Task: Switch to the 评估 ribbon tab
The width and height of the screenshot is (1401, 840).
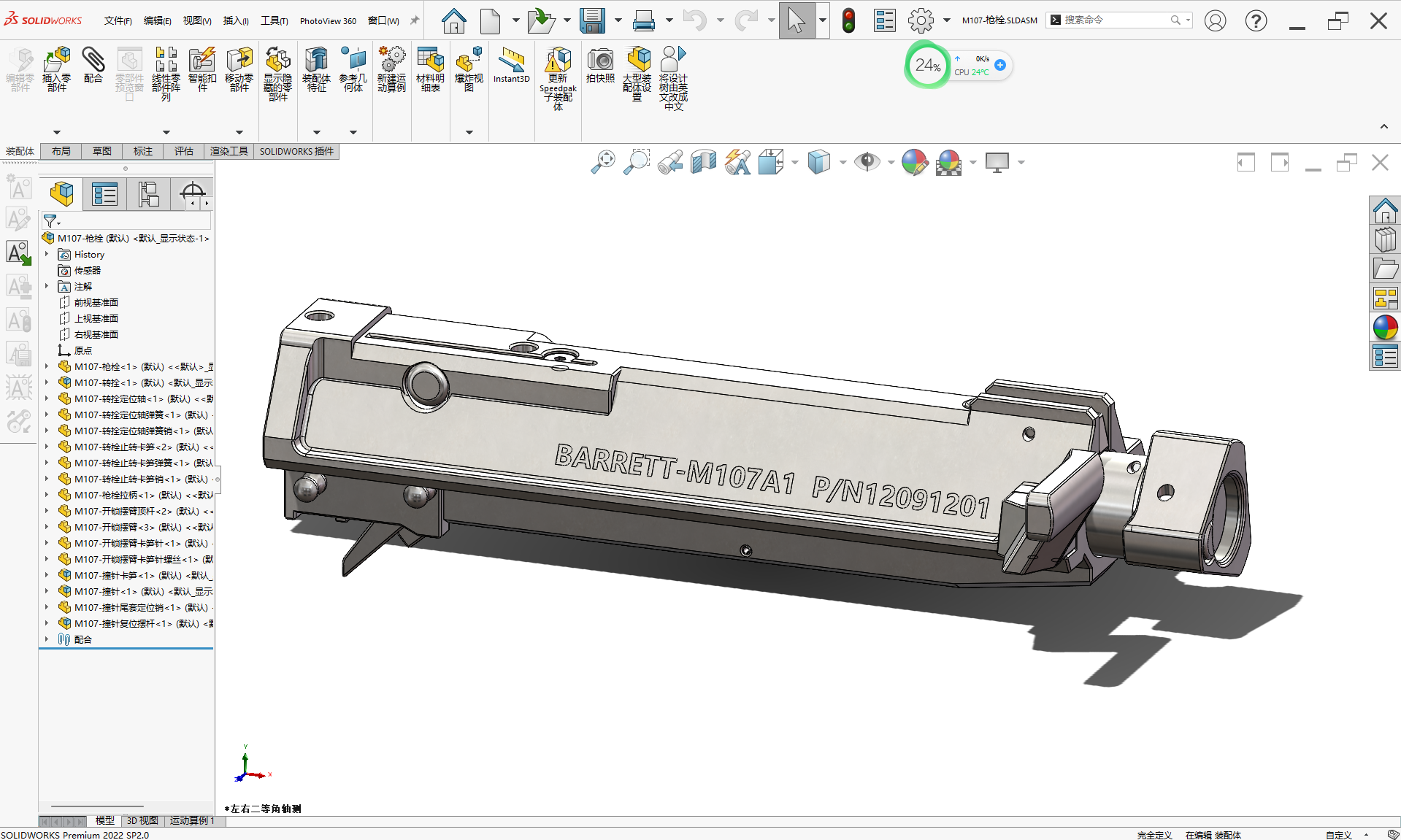Action: click(x=183, y=151)
